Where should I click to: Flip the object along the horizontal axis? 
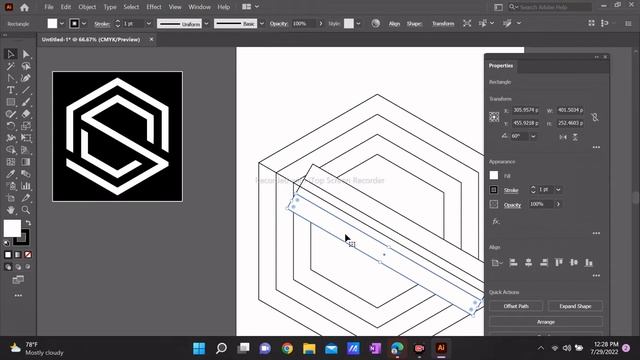(563, 137)
